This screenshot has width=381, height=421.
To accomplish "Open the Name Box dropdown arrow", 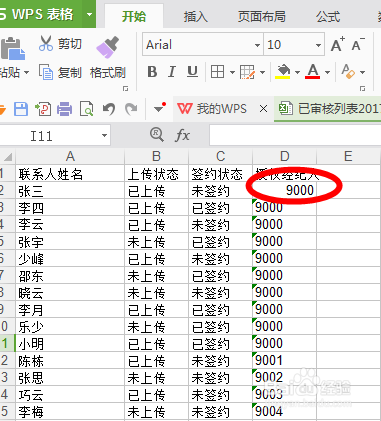I will (x=104, y=135).
